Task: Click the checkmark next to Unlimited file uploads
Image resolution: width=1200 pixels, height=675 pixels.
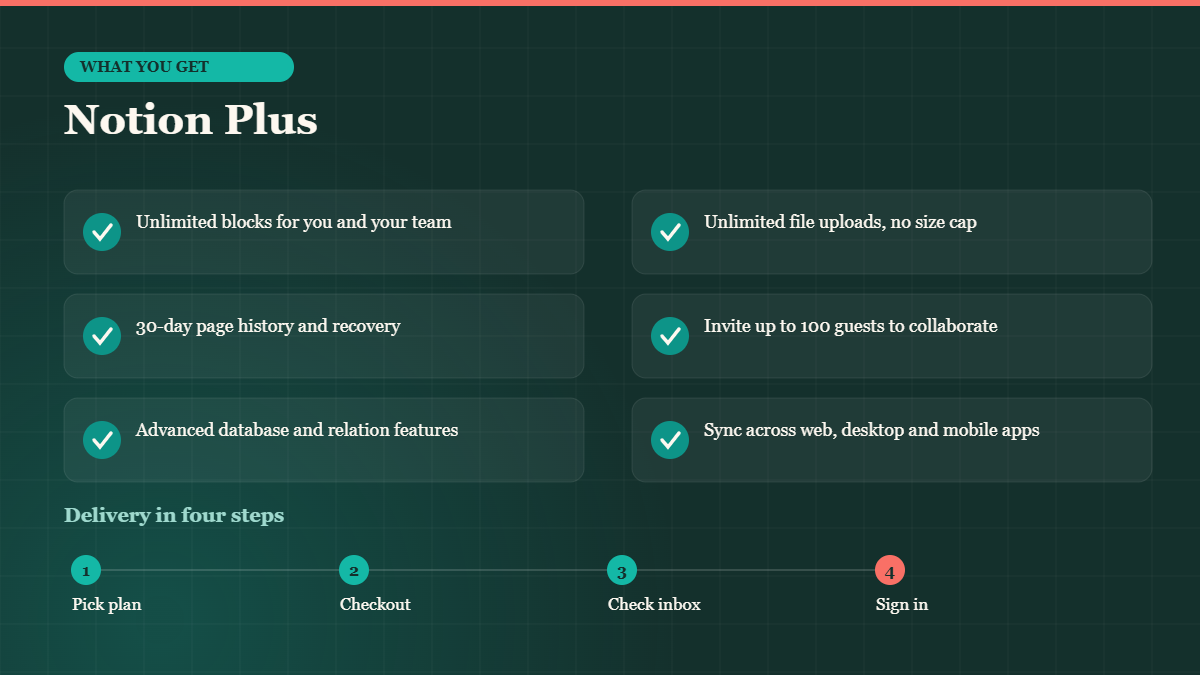Action: [x=670, y=232]
